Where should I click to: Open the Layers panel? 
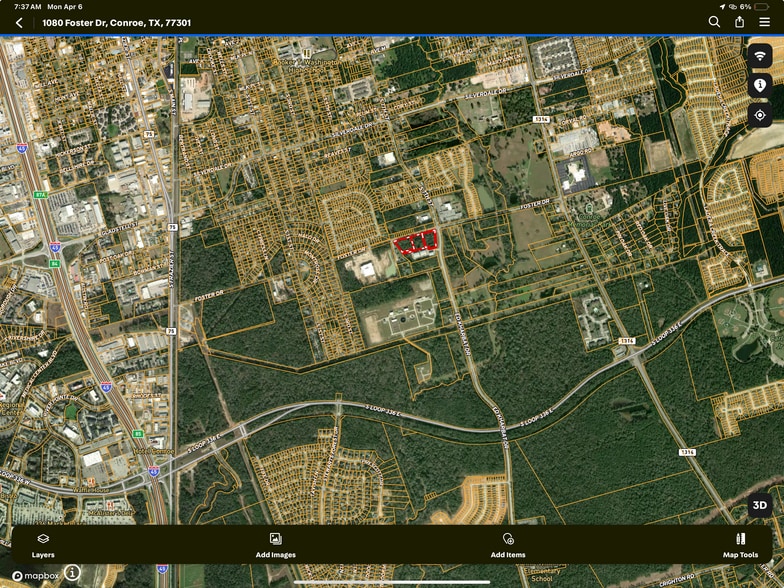click(x=43, y=545)
